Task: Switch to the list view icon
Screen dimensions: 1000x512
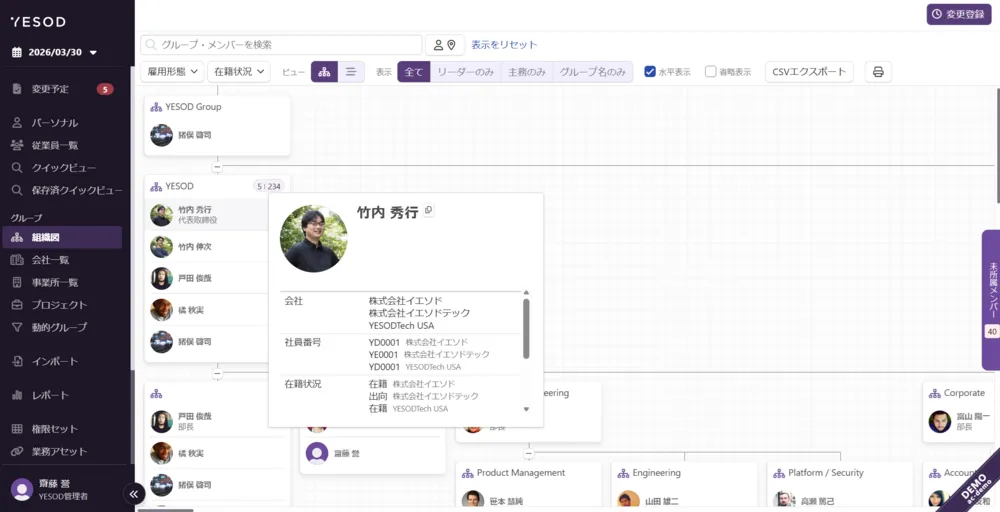Action: coord(351,72)
